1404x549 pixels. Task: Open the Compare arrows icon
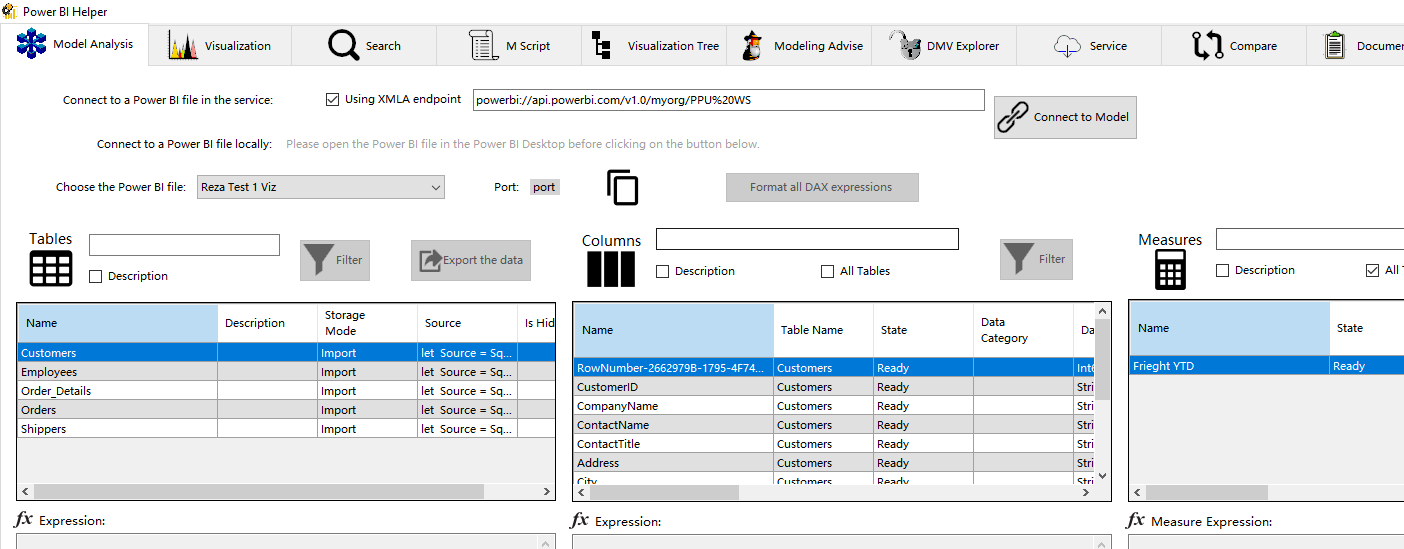tap(1207, 46)
